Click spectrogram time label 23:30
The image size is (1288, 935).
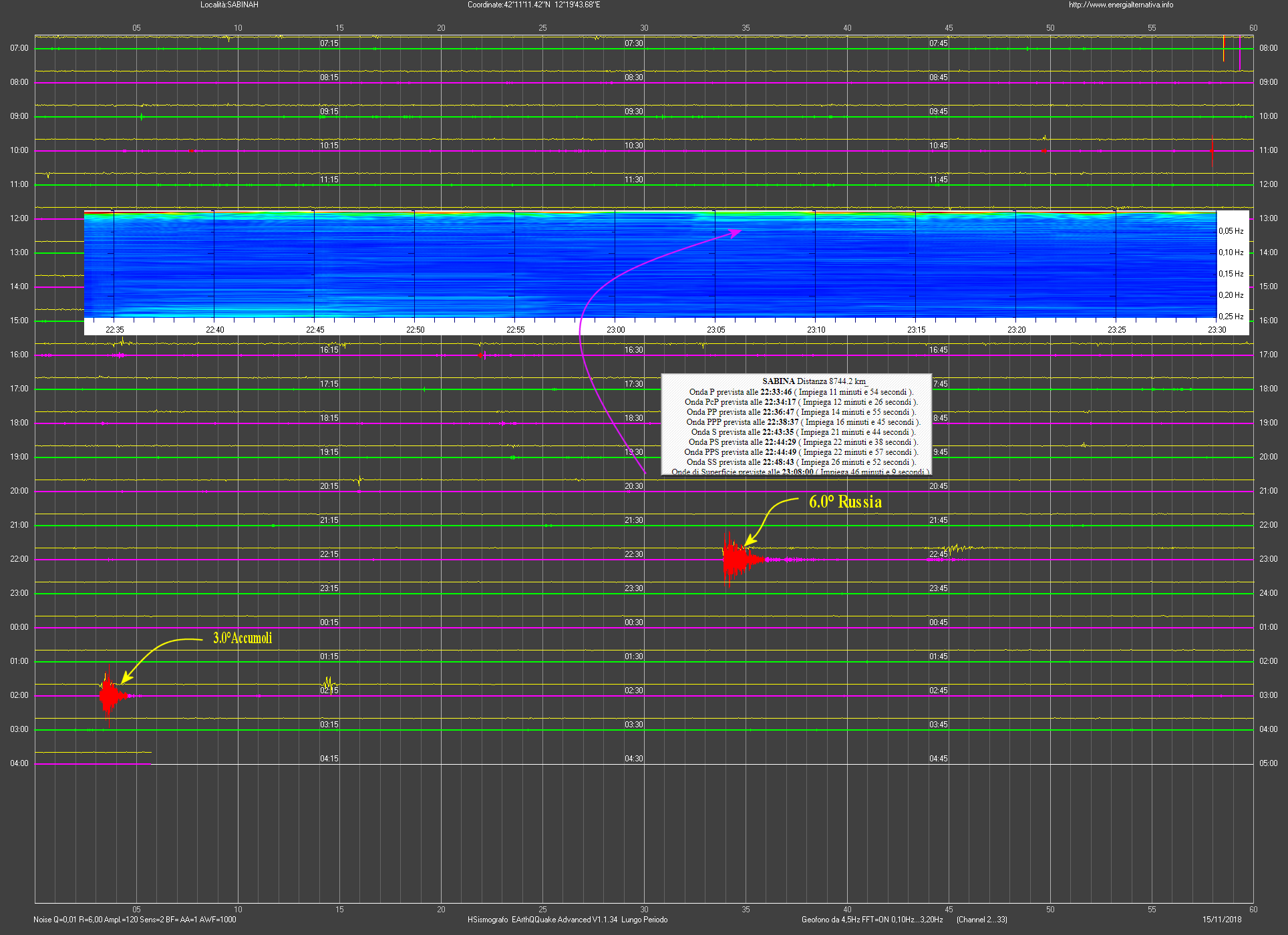[1217, 330]
